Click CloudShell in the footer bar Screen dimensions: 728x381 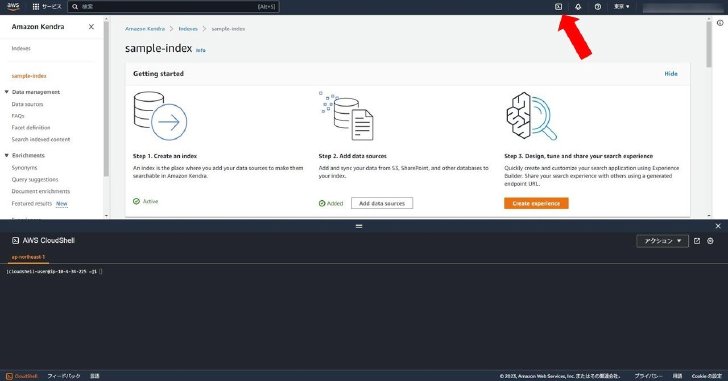[22, 376]
